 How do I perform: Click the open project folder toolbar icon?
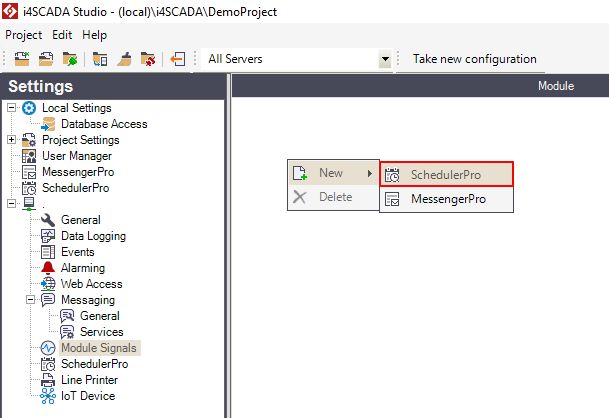[46, 59]
